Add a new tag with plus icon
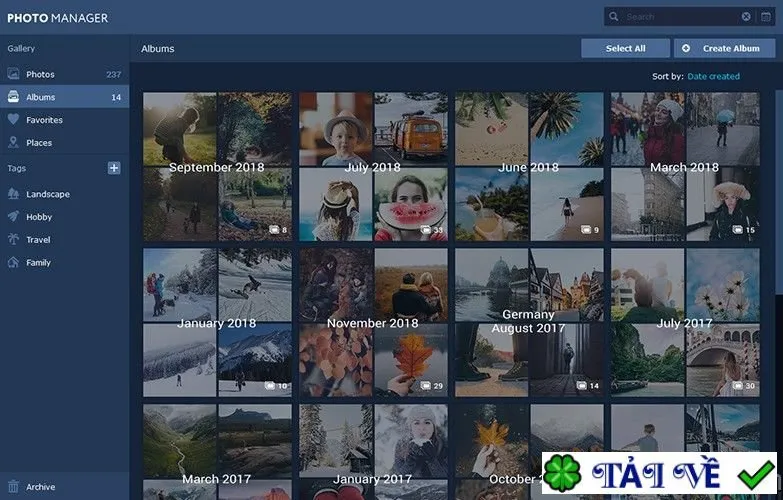The height and width of the screenshot is (500, 783). tap(114, 168)
